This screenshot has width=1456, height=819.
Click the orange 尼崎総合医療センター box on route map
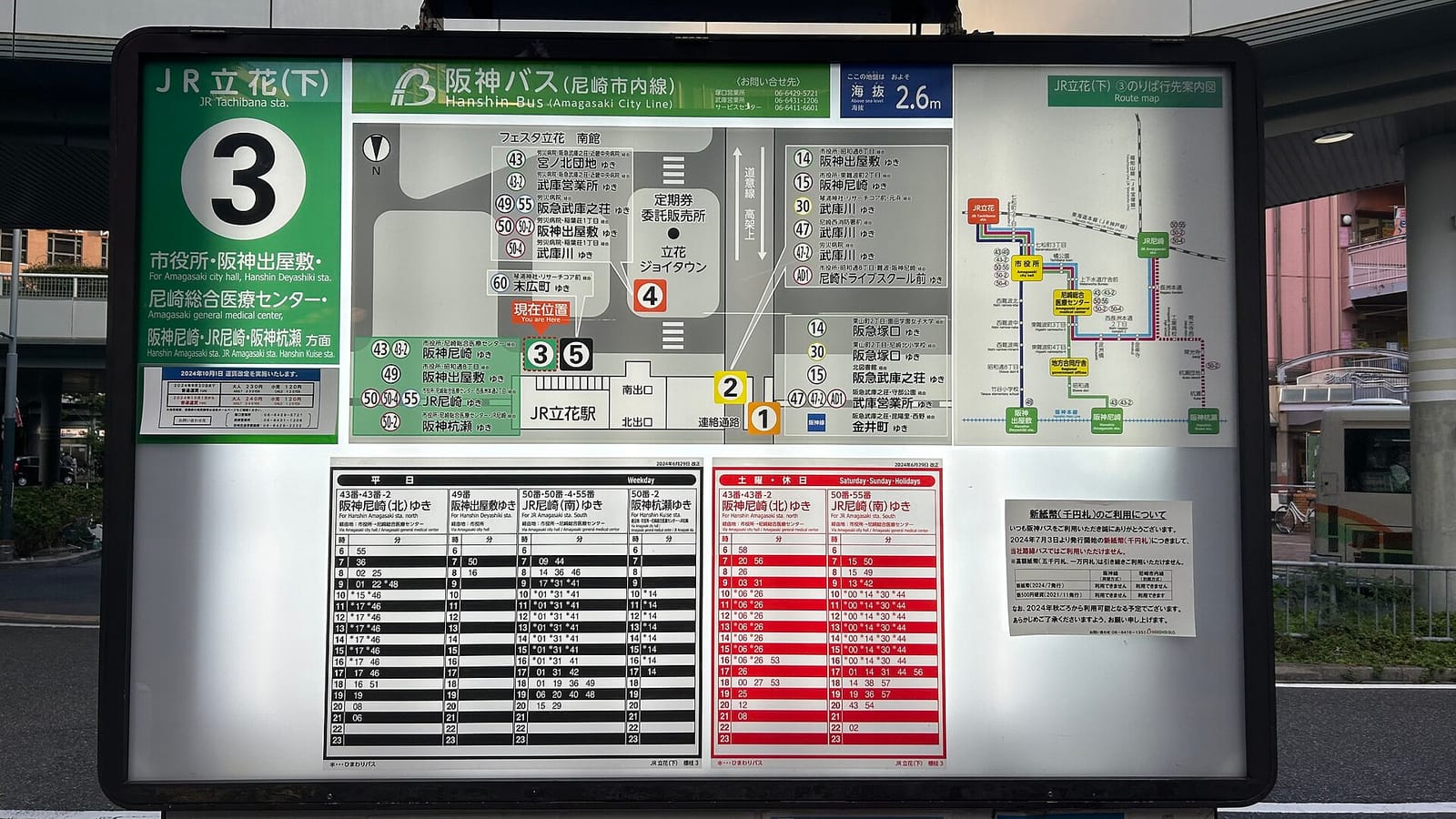click(1073, 302)
